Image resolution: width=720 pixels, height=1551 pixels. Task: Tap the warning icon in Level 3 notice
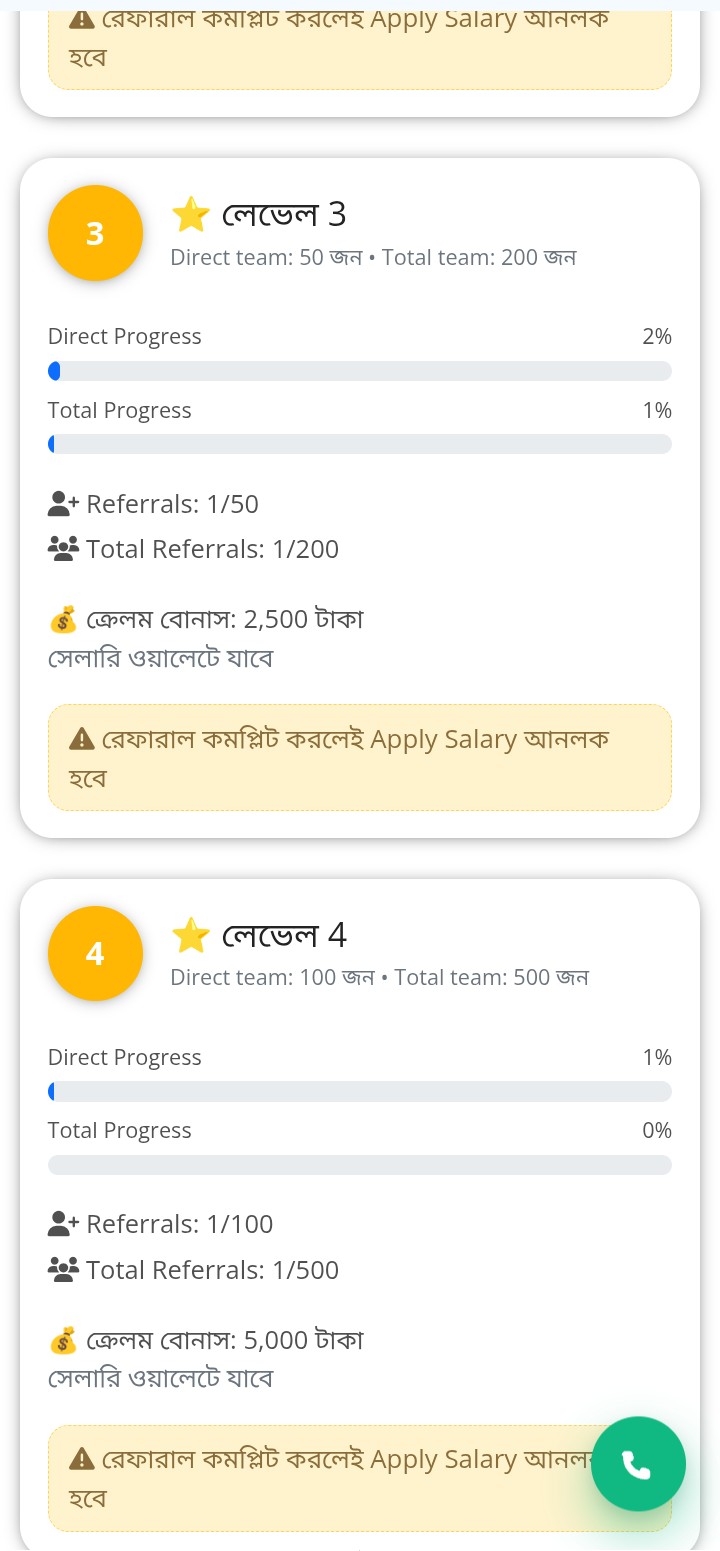tap(81, 740)
